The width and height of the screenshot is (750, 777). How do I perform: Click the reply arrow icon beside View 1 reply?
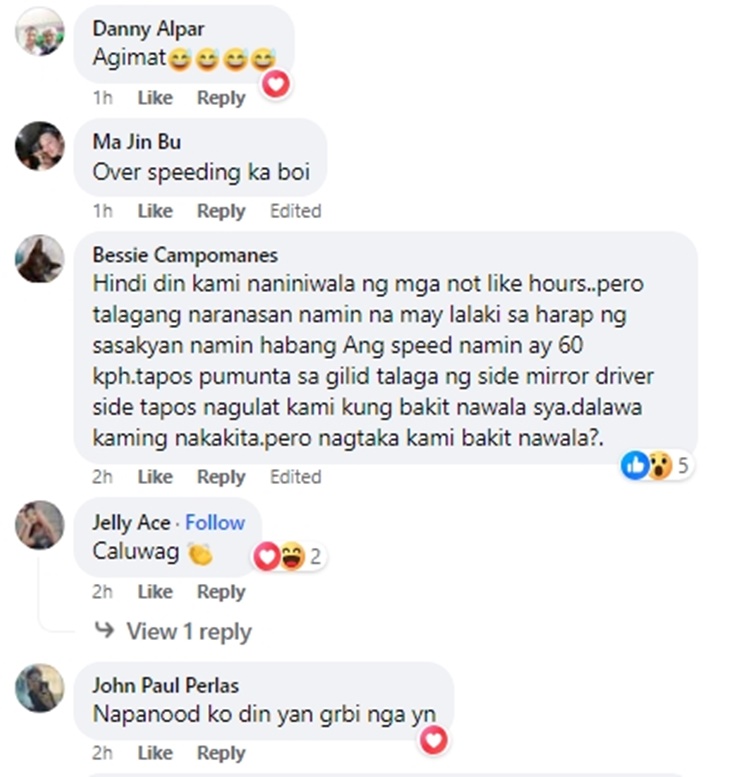pyautogui.click(x=104, y=630)
